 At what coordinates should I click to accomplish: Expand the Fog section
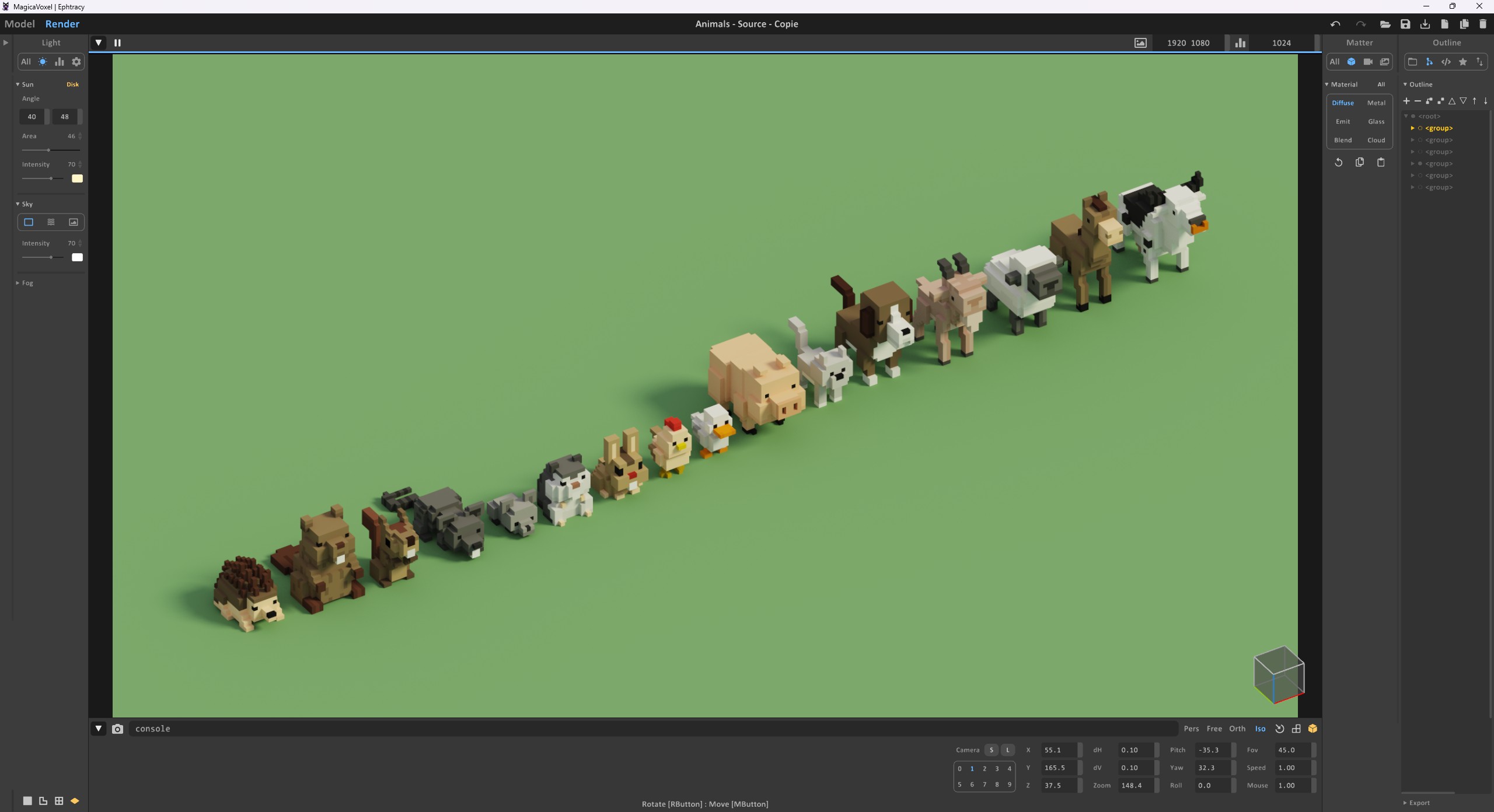pyautogui.click(x=27, y=283)
